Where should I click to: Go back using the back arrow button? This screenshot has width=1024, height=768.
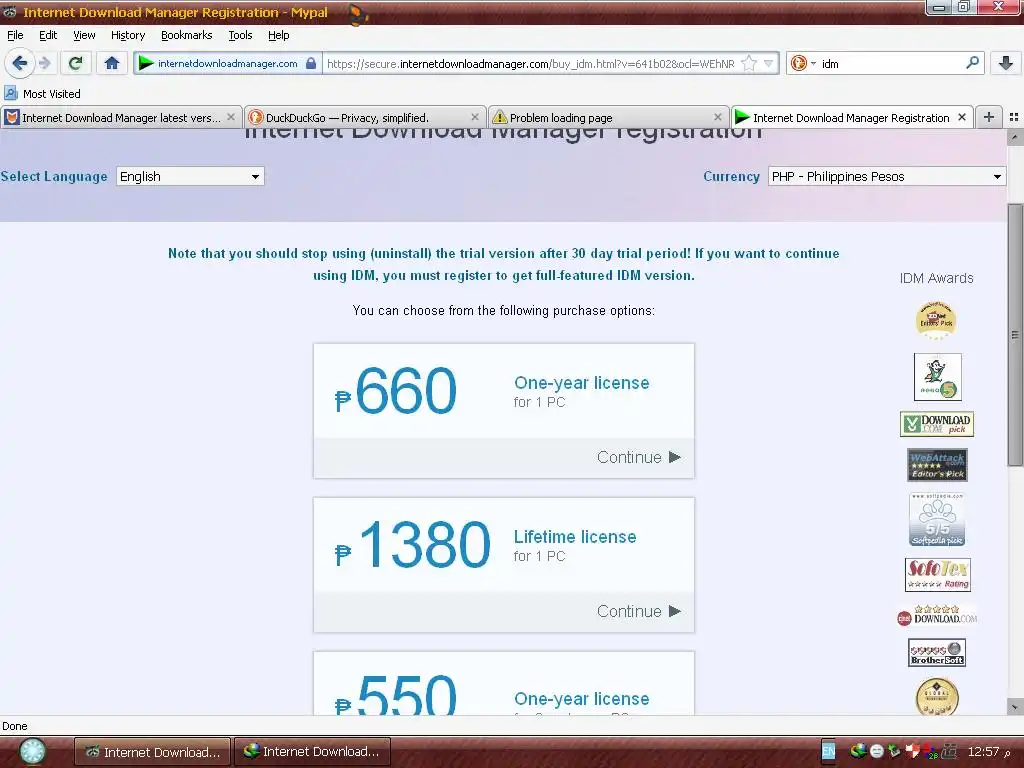(19, 63)
